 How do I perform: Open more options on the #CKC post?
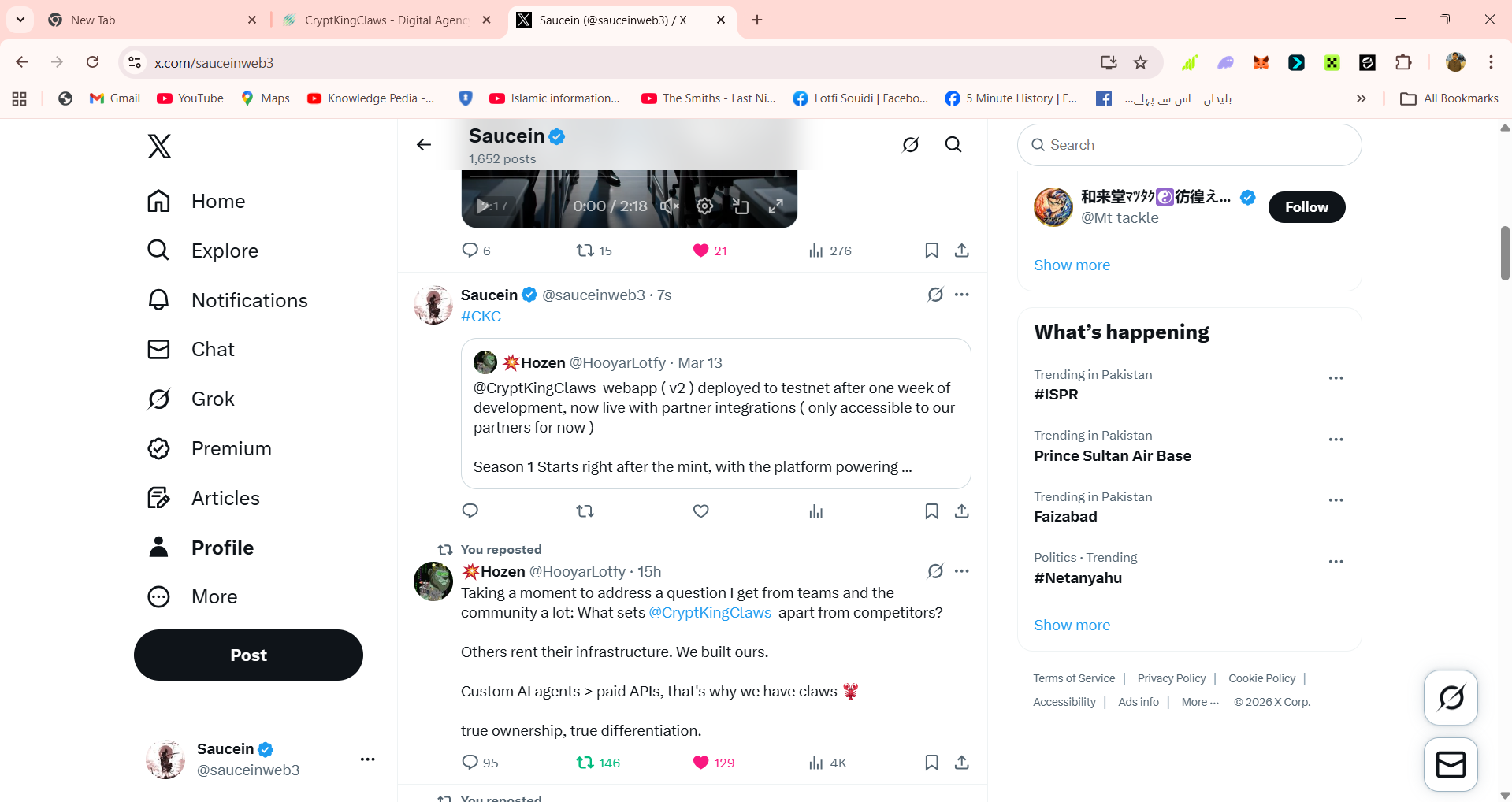961,295
